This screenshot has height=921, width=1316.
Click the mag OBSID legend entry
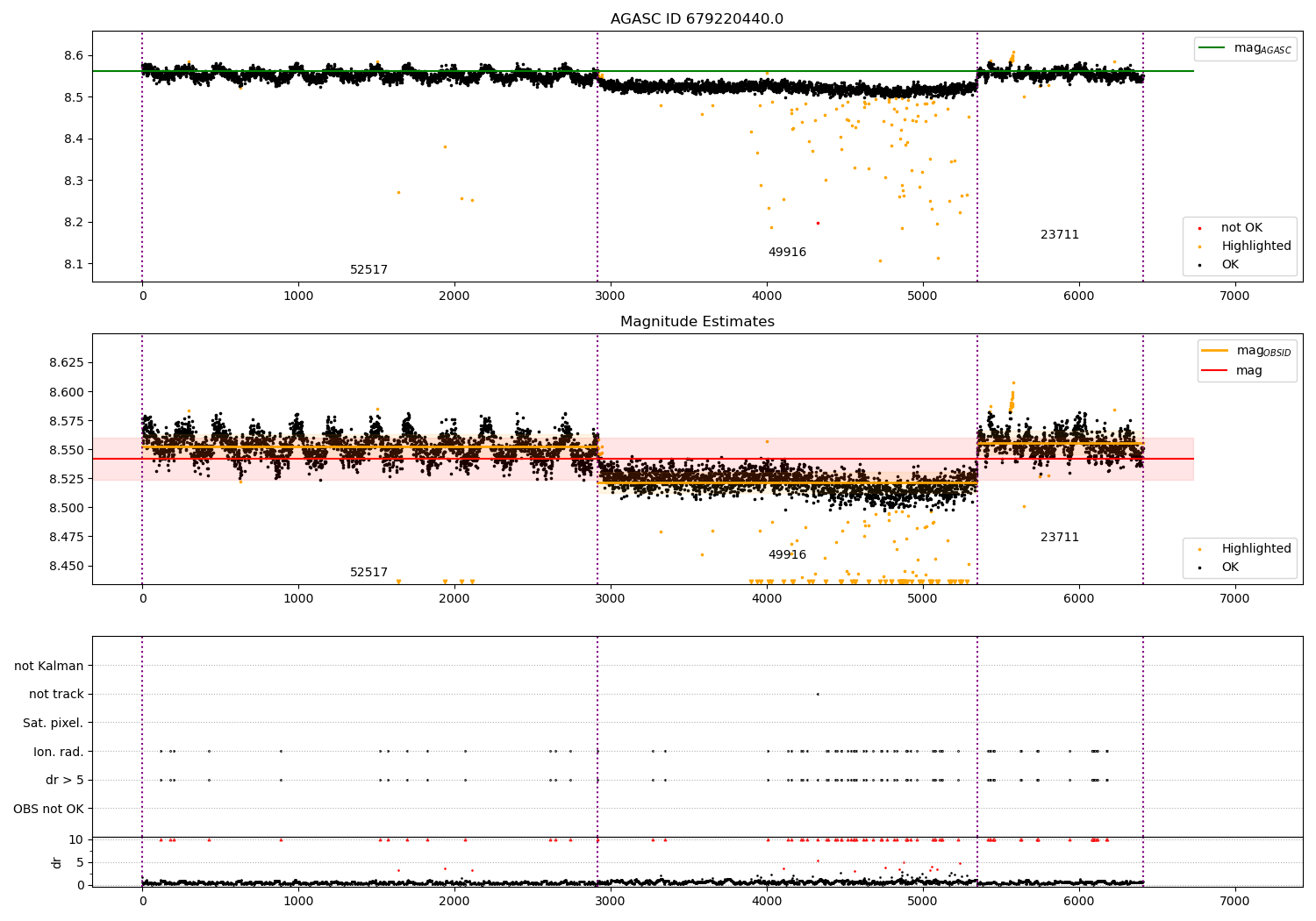point(1247,351)
